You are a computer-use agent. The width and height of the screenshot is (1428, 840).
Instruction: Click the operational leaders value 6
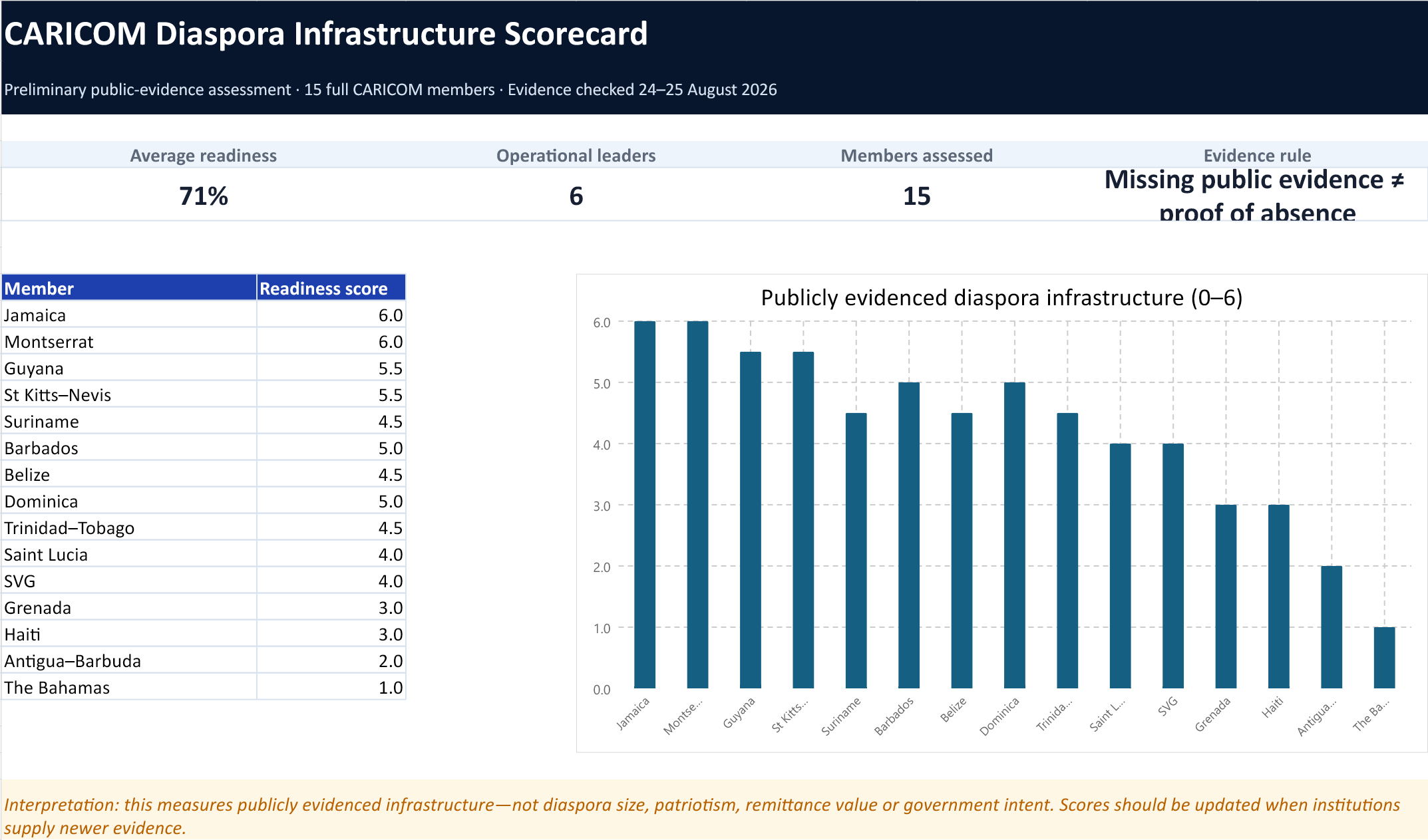point(576,196)
